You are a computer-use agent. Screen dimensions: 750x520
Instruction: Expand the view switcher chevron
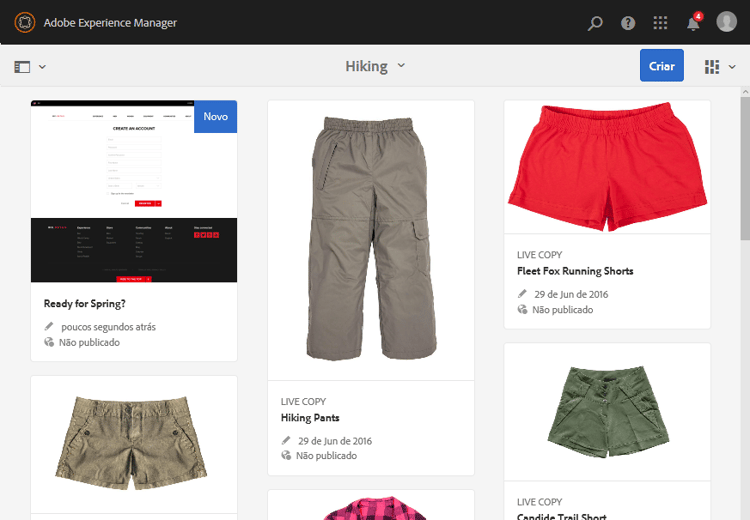click(x=732, y=67)
